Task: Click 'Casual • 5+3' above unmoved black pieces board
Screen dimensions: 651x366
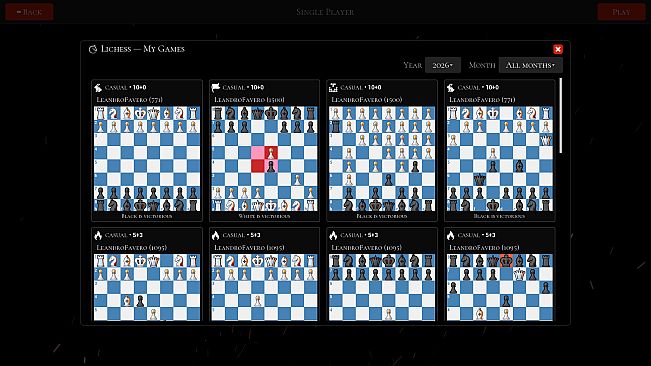Action: point(359,235)
